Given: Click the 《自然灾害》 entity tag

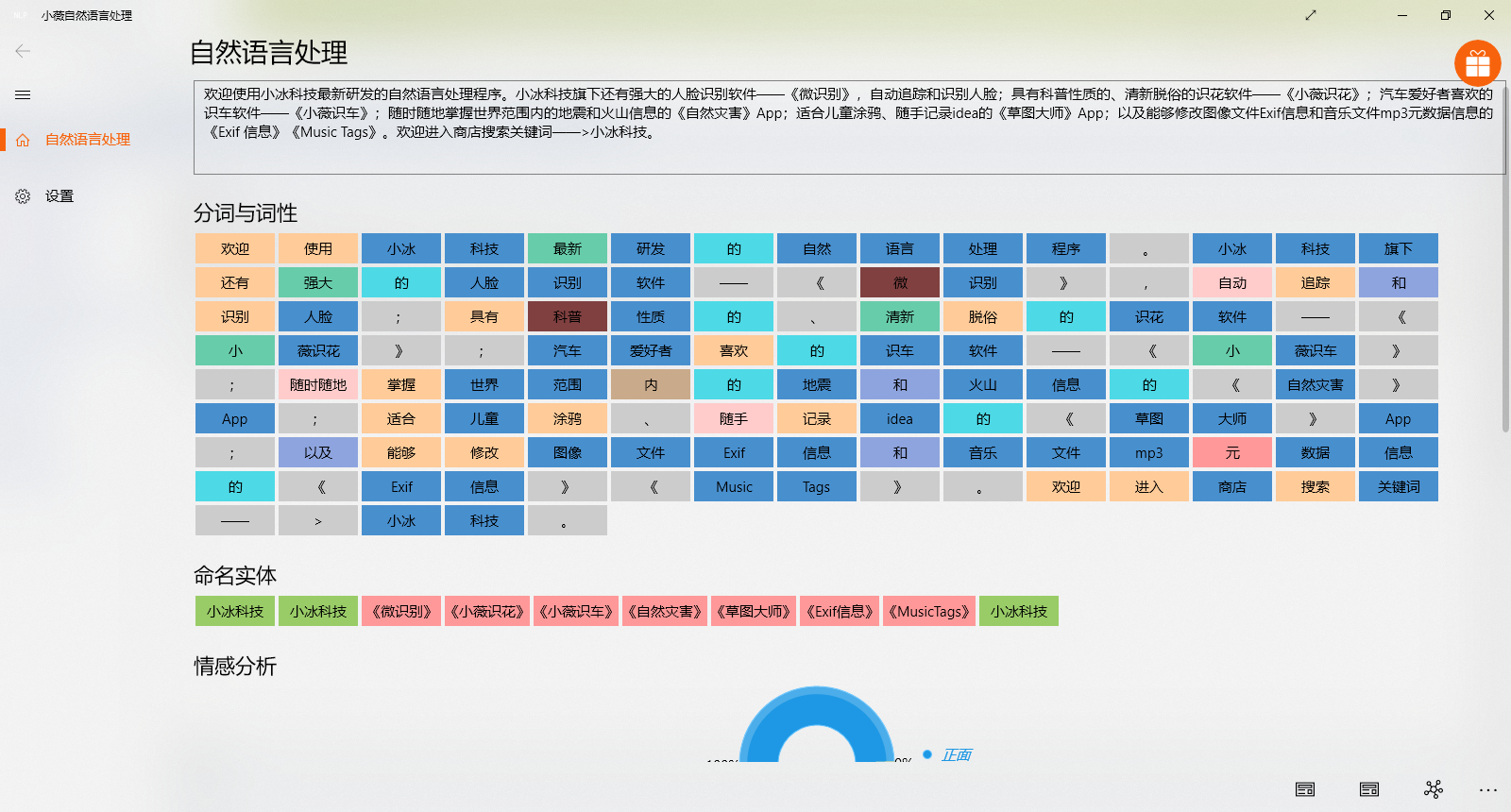Looking at the screenshot, I should click(x=665, y=611).
